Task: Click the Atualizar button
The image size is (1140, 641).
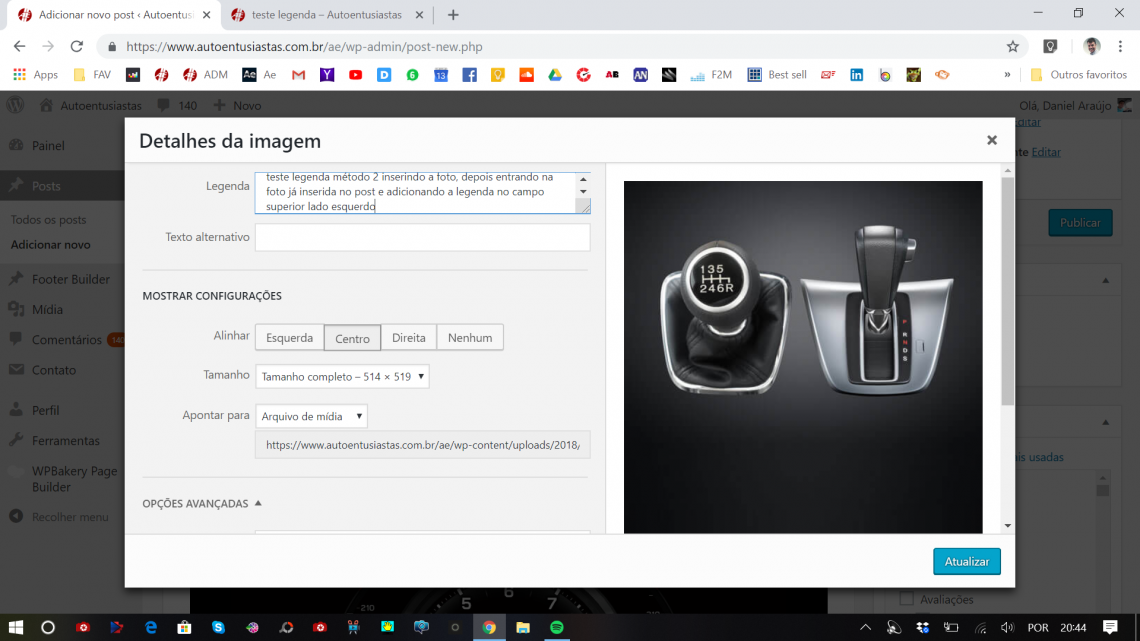Action: click(966, 562)
